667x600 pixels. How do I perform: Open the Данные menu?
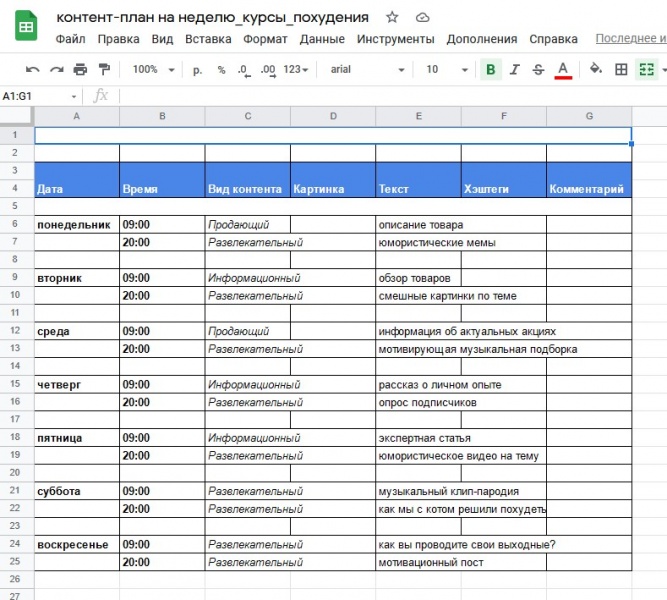(x=322, y=39)
